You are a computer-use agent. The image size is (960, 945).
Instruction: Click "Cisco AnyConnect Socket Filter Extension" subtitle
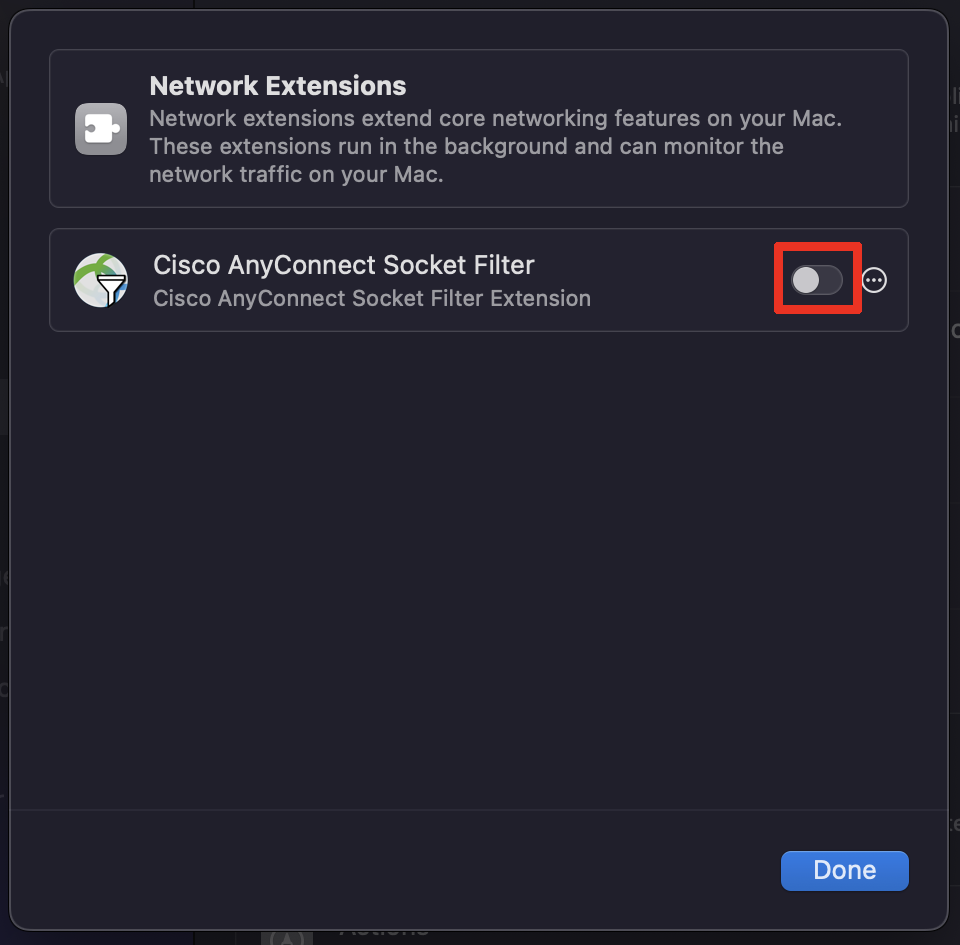click(372, 298)
